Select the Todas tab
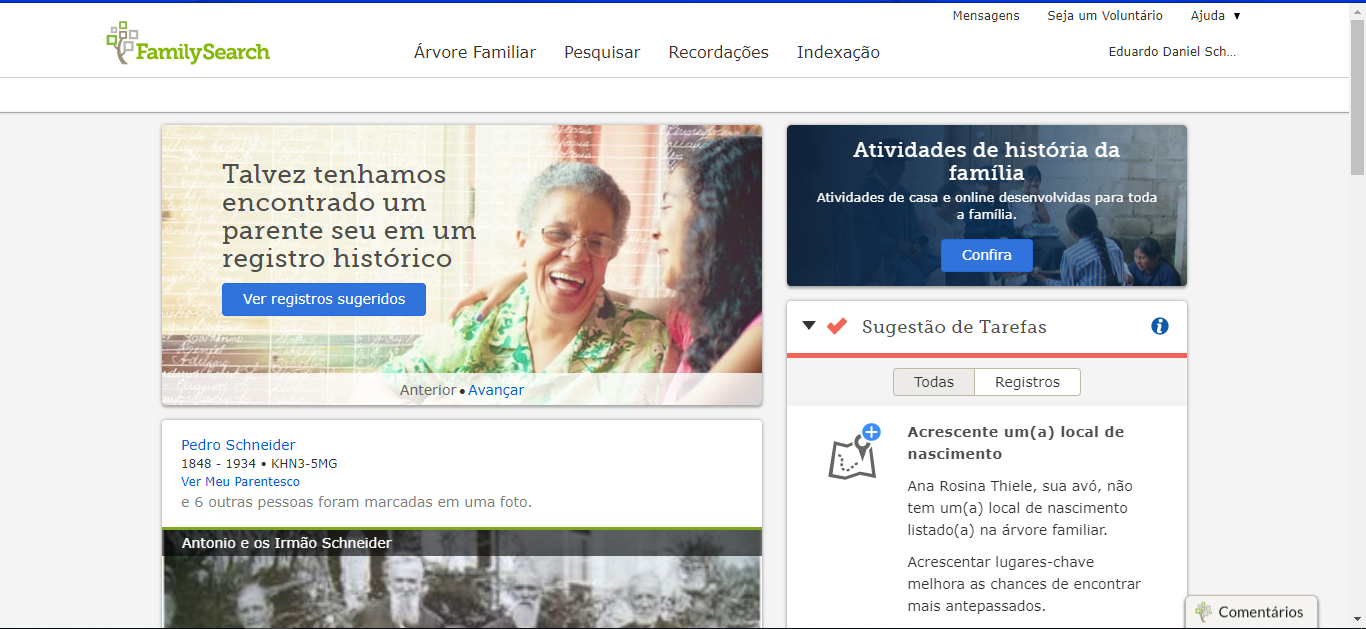 [x=934, y=382]
